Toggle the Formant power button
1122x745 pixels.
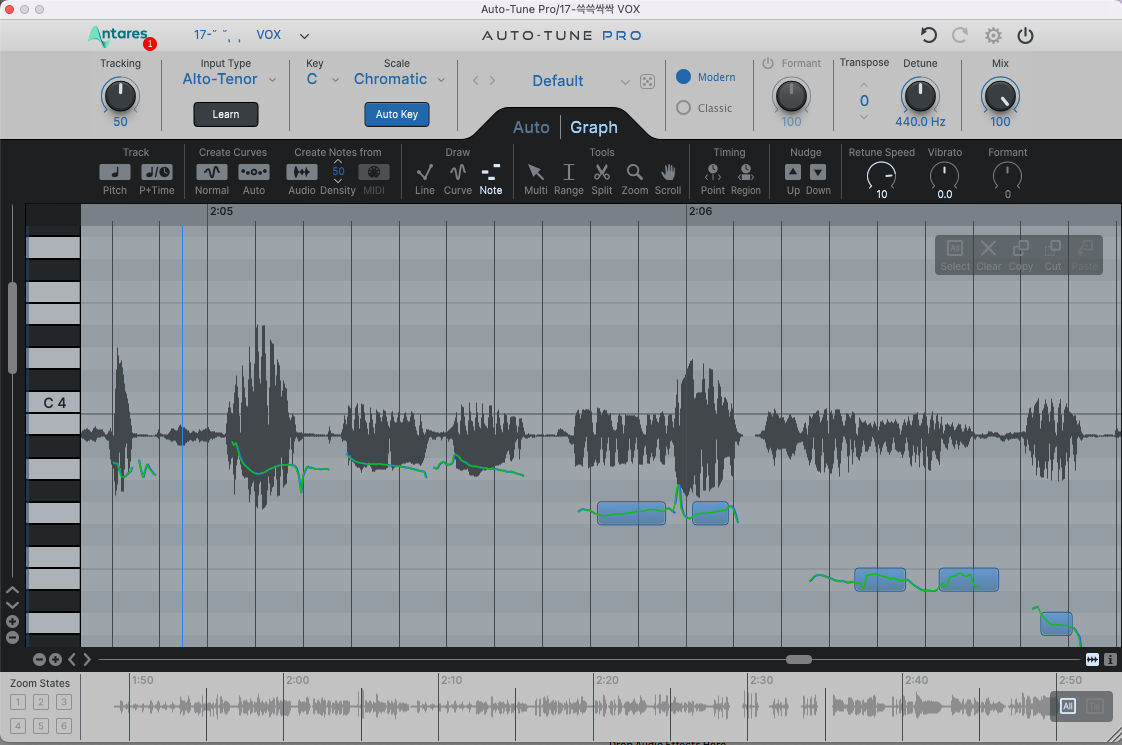point(768,63)
